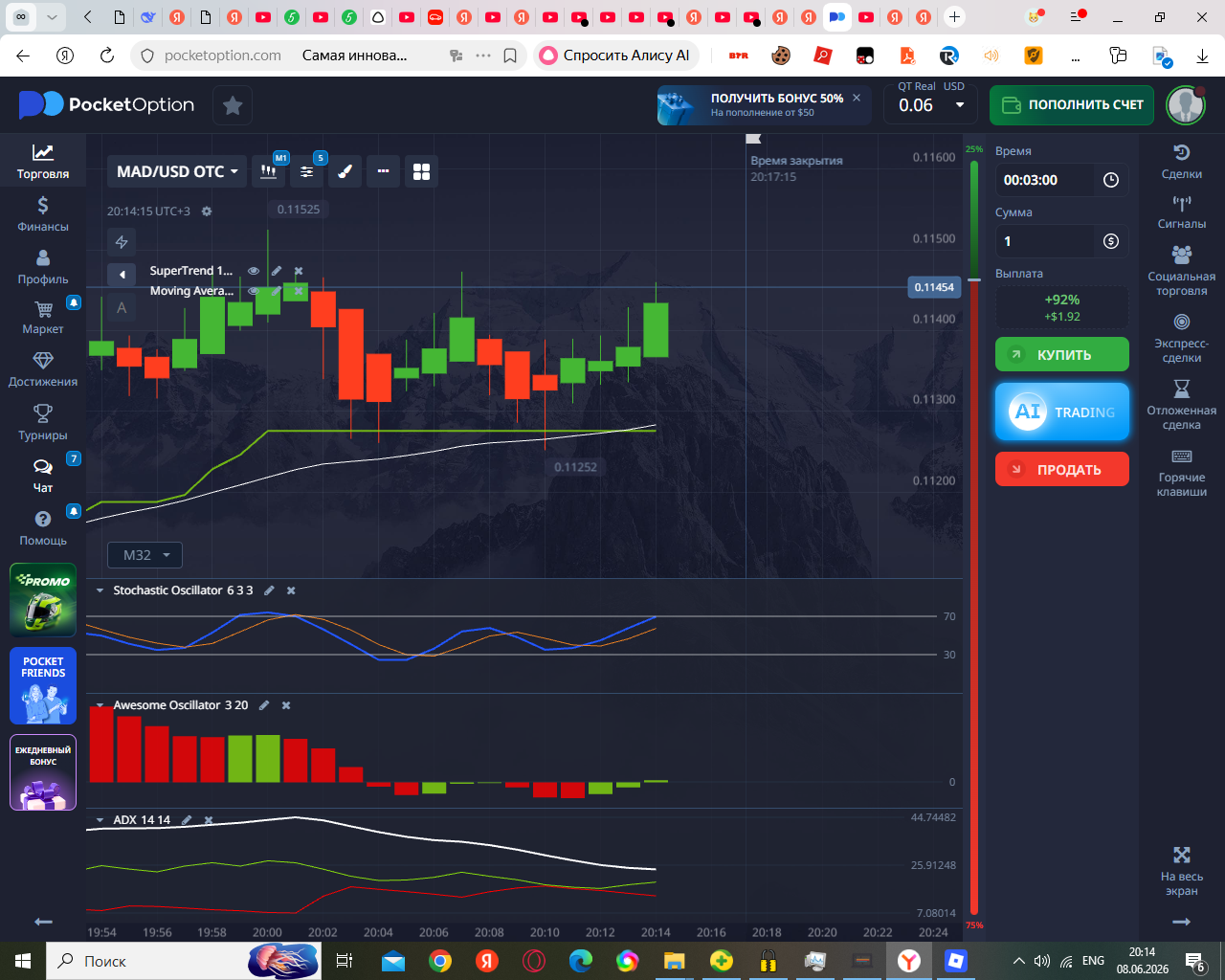
Task: Open the indicators list icon
Action: coord(306,171)
